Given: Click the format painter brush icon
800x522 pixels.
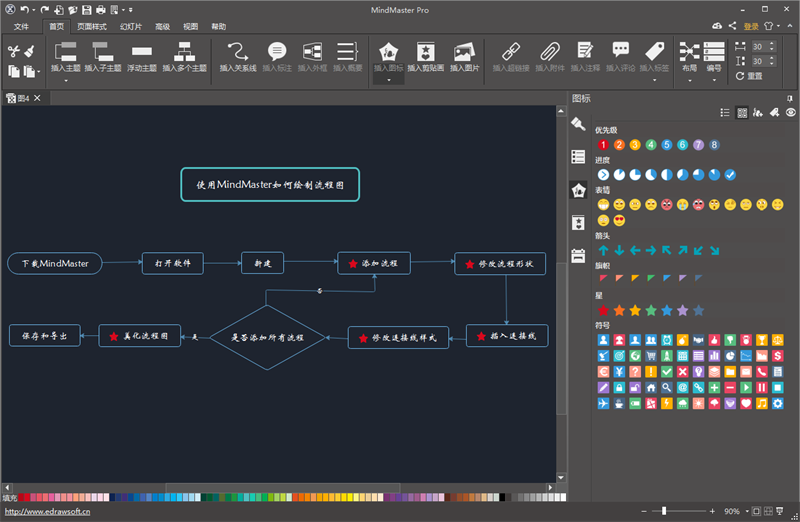Looking at the screenshot, I should coord(30,51).
